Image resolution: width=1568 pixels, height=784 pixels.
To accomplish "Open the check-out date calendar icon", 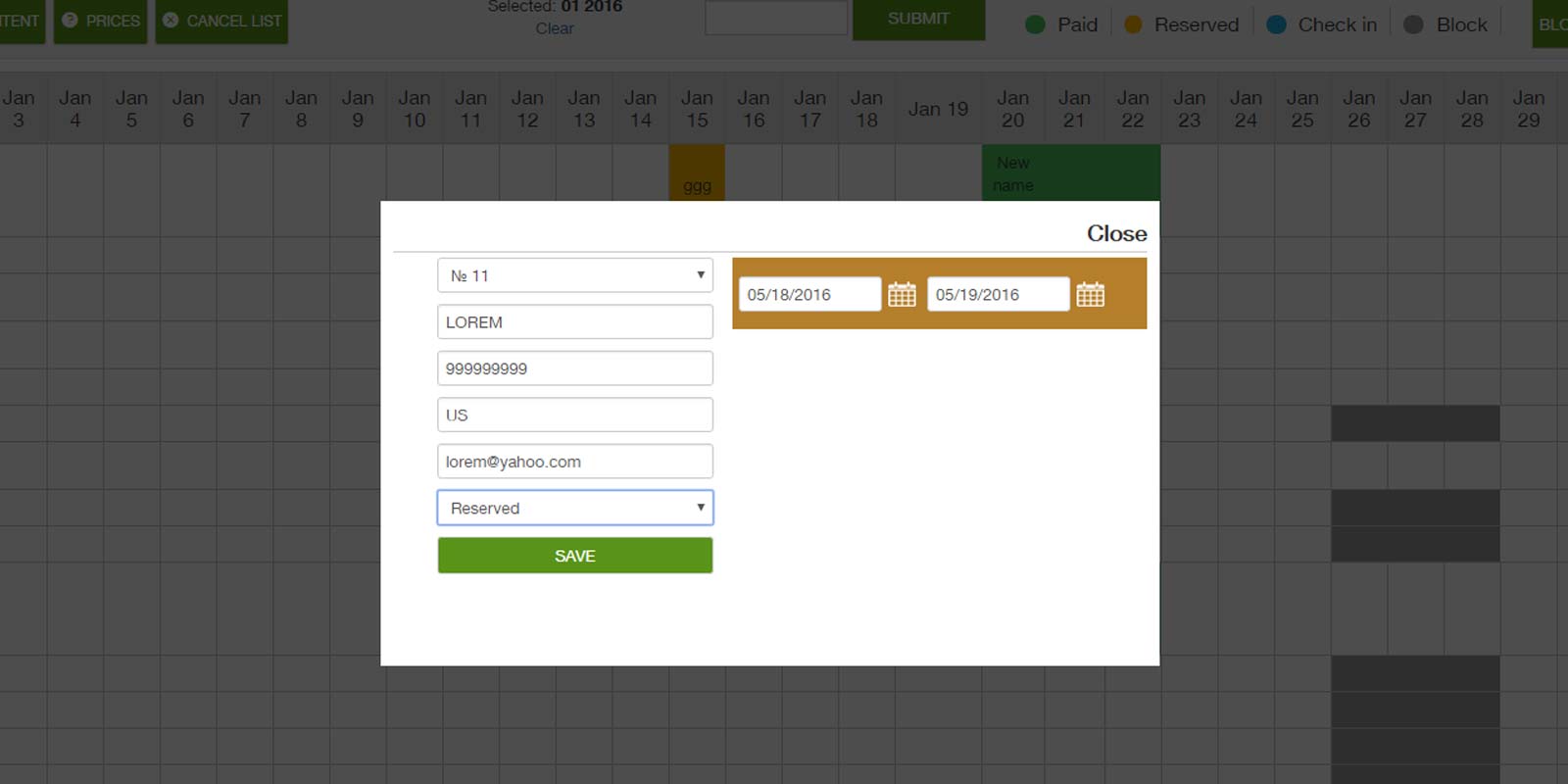I will pos(1090,294).
